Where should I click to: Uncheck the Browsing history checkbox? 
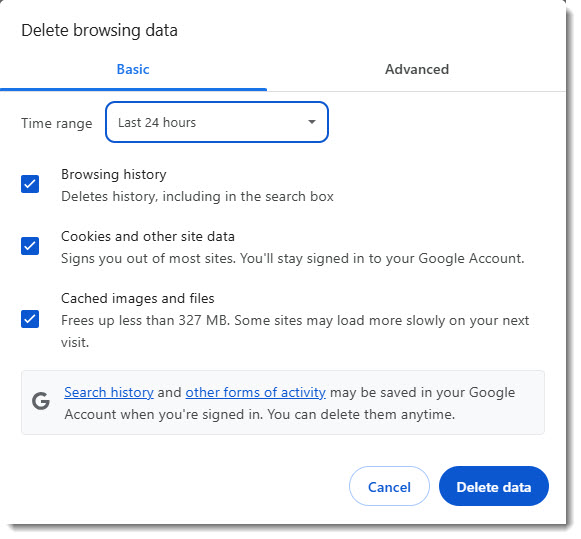[30, 184]
